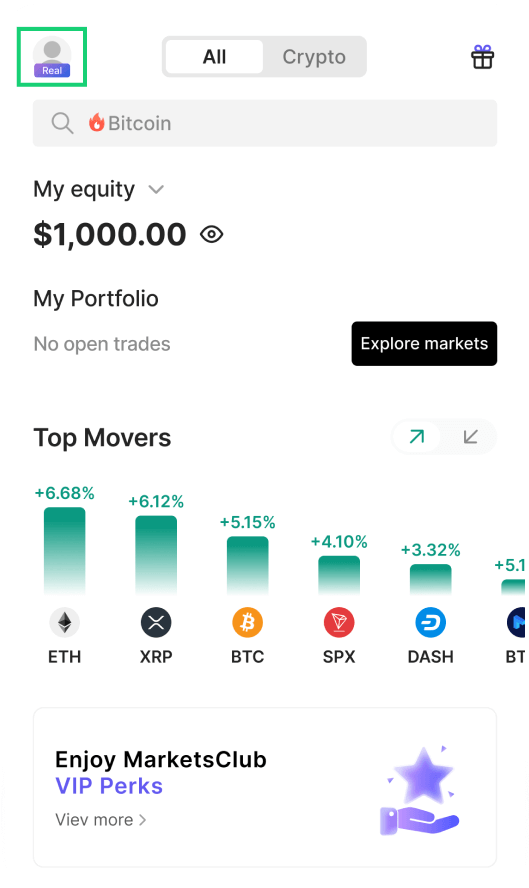Open the Real account profile avatar
This screenshot has height=888, width=529.
coord(52,57)
